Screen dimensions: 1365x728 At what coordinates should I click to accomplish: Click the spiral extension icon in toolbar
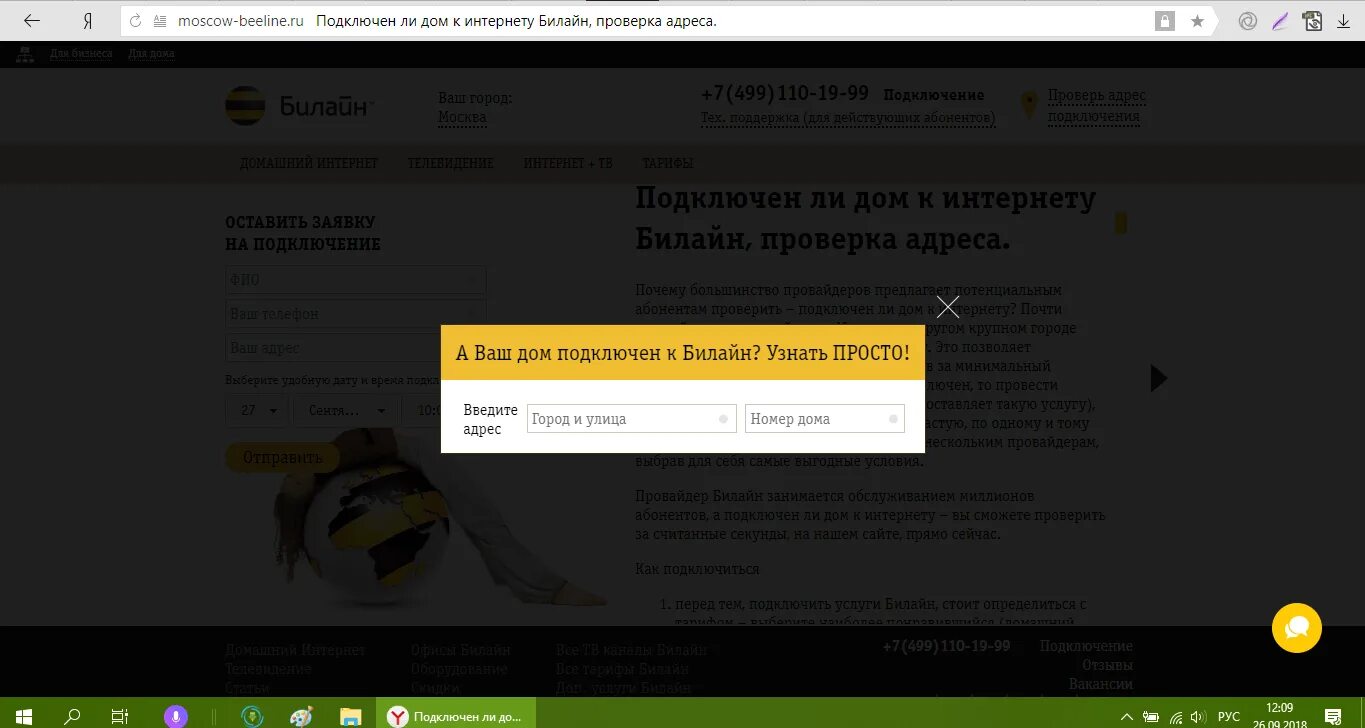click(1247, 21)
